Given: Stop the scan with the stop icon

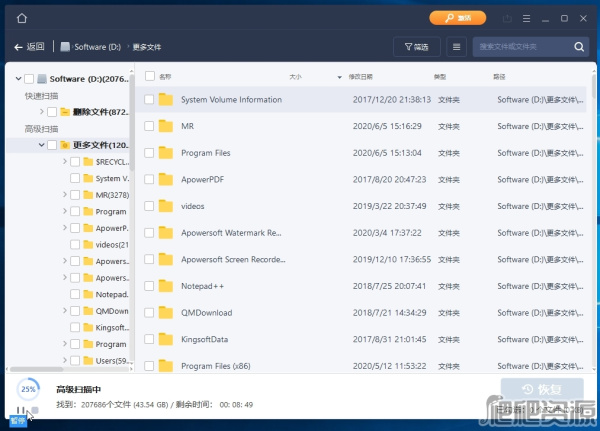Looking at the screenshot, I should [x=35, y=411].
